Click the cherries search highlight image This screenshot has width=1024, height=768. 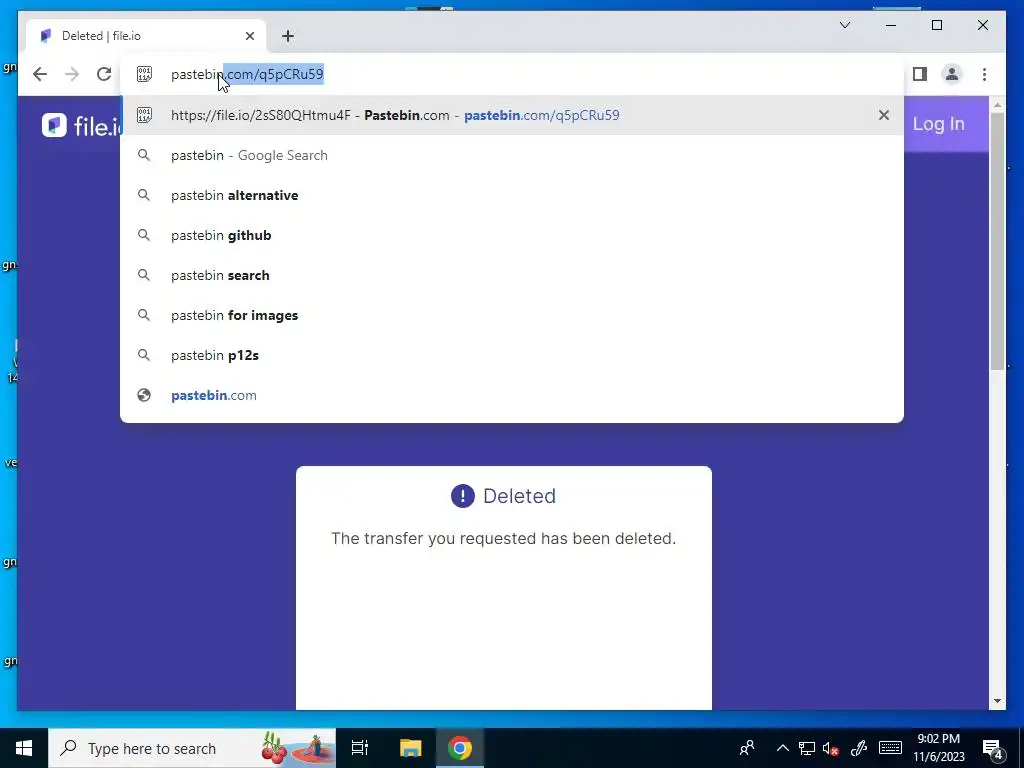pos(298,748)
